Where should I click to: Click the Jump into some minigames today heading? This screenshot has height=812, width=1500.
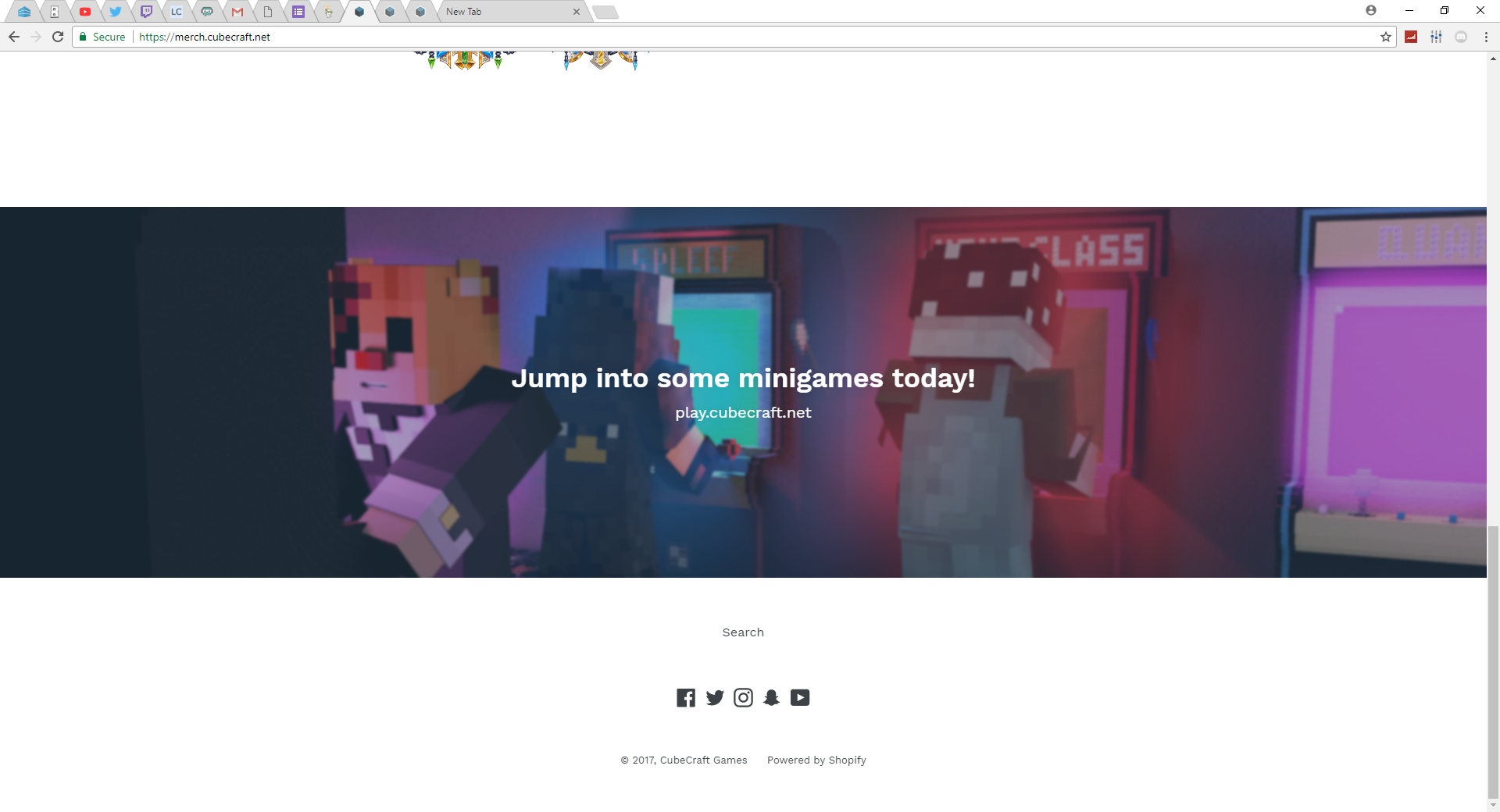click(x=743, y=379)
